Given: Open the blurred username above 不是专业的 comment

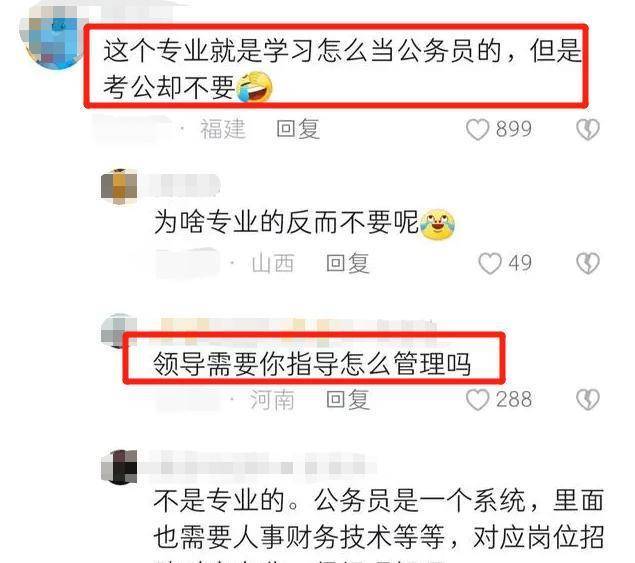Looking at the screenshot, I should click(x=259, y=467).
